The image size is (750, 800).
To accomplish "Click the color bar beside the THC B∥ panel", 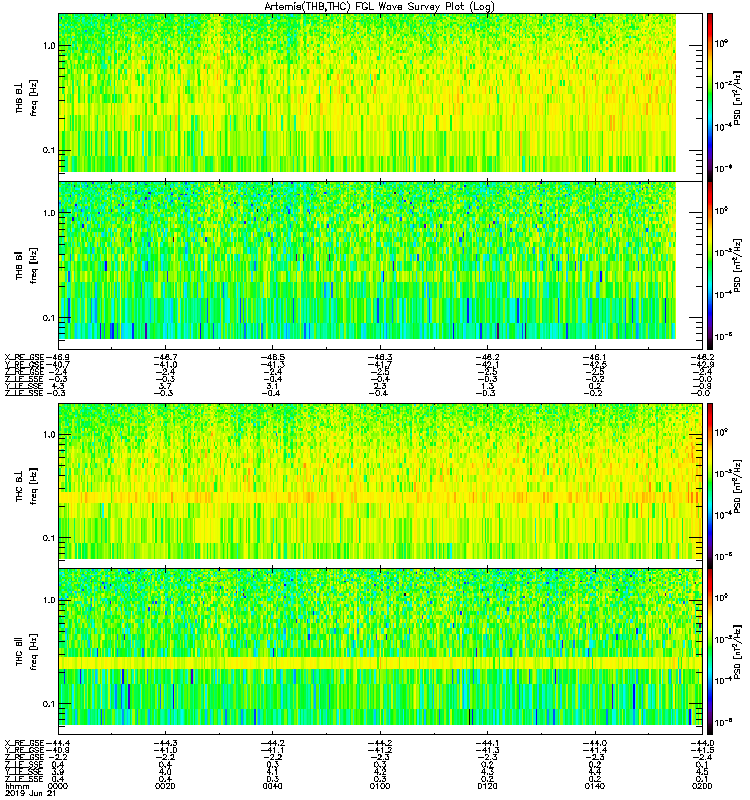I will tap(710, 652).
